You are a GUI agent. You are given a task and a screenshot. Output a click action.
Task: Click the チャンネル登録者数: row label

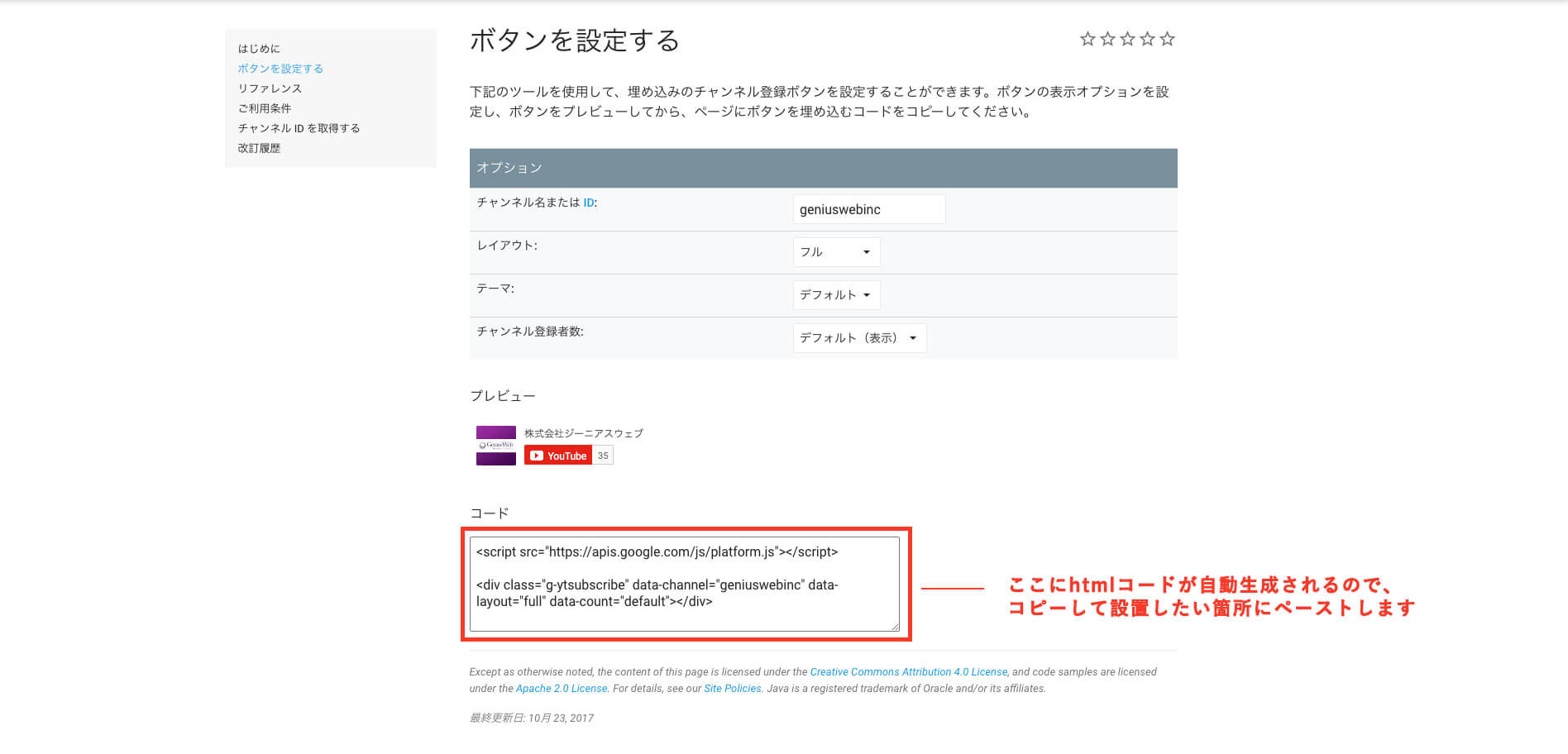(530, 332)
